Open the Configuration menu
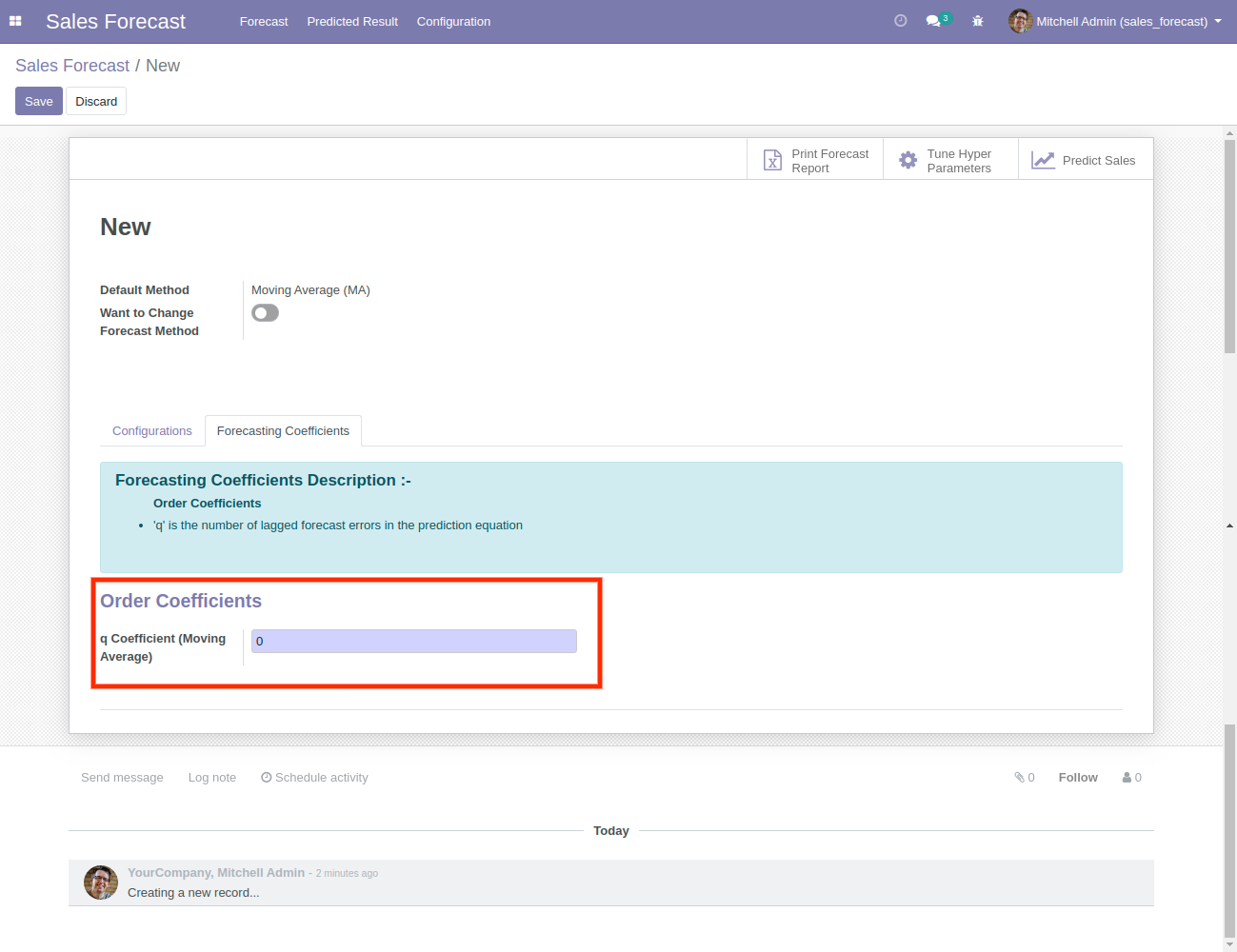Image resolution: width=1237 pixels, height=952 pixels. coord(453,21)
